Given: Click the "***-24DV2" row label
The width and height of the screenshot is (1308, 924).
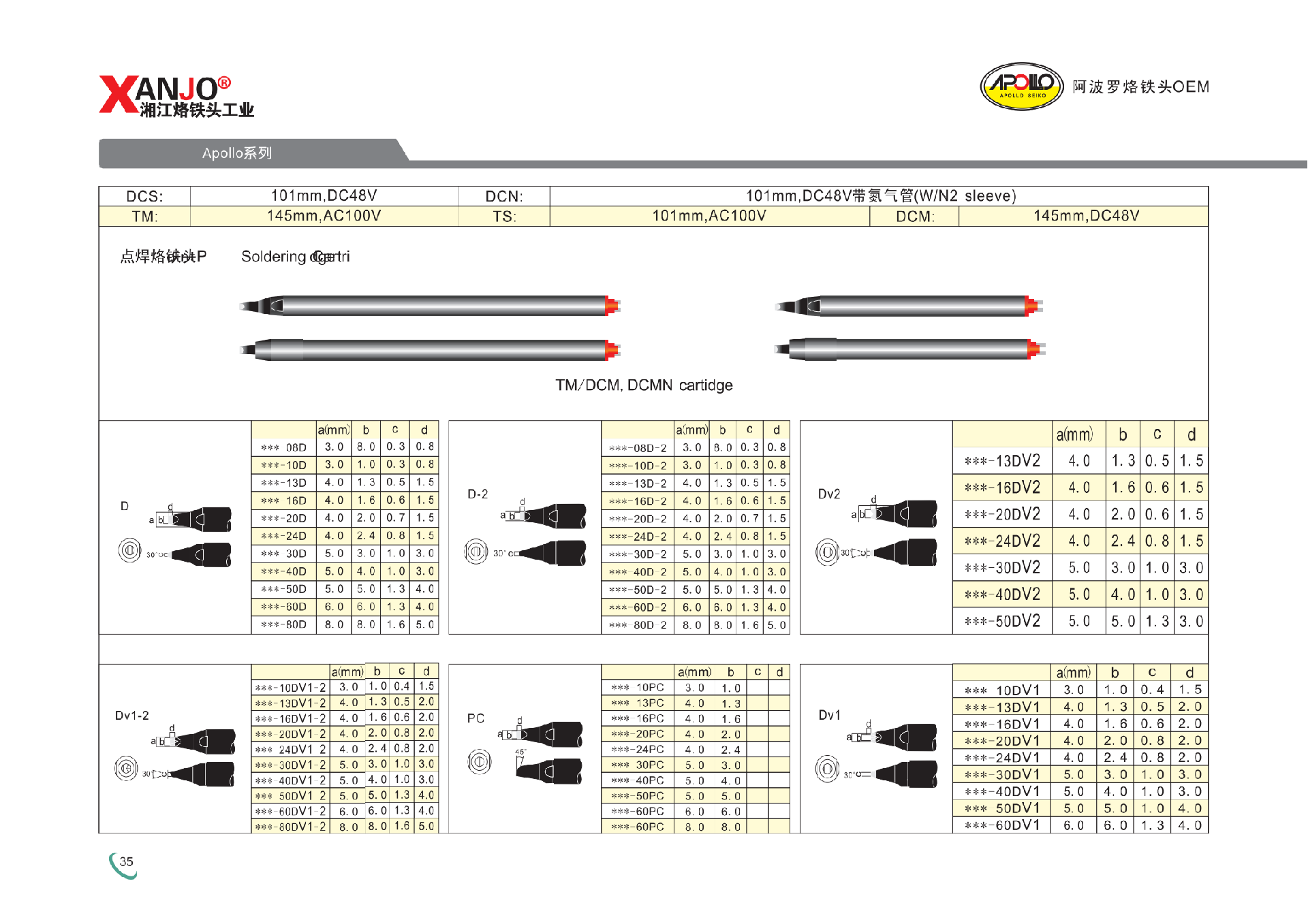Looking at the screenshot, I should pyautogui.click(x=1002, y=541).
